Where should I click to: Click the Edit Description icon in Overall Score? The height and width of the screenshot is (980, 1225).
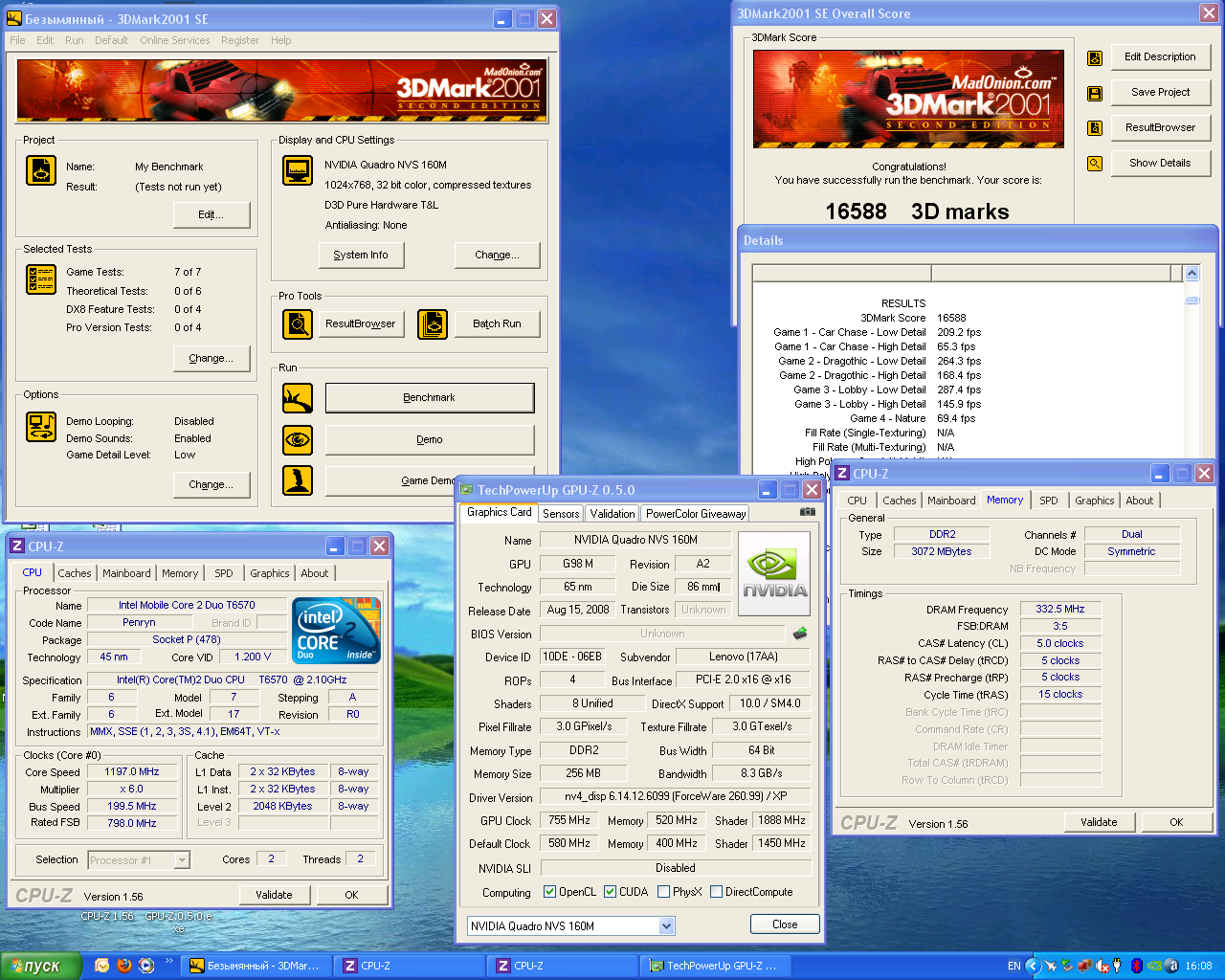pos(1095,58)
